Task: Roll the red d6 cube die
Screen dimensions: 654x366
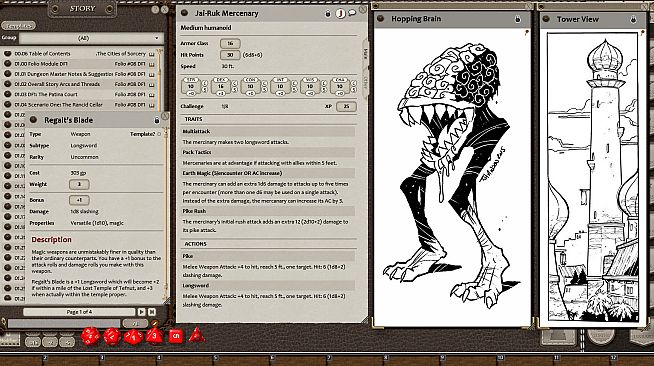Action: point(176,336)
